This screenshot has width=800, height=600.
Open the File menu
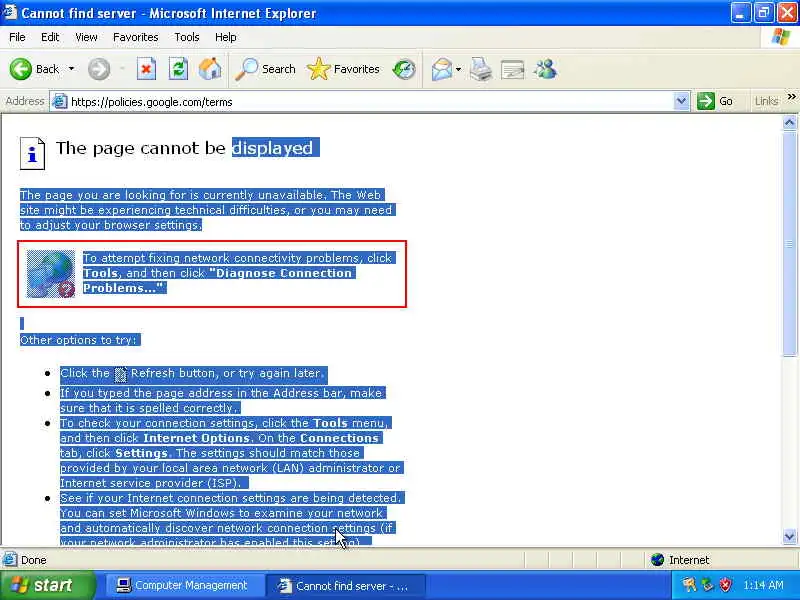pos(17,37)
